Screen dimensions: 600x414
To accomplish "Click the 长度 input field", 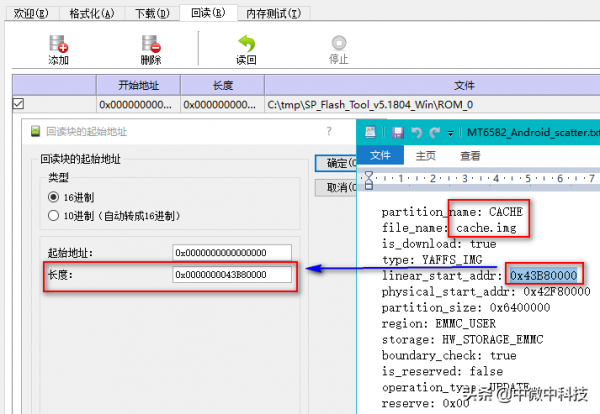I will pyautogui.click(x=232, y=274).
